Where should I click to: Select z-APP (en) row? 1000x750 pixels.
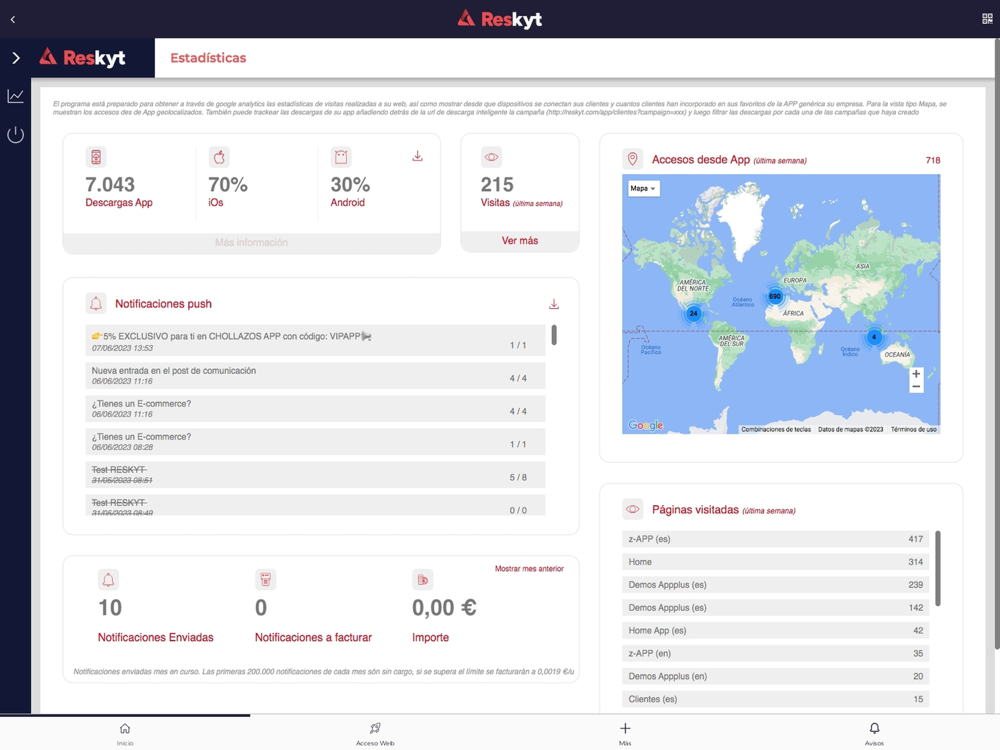pos(776,654)
